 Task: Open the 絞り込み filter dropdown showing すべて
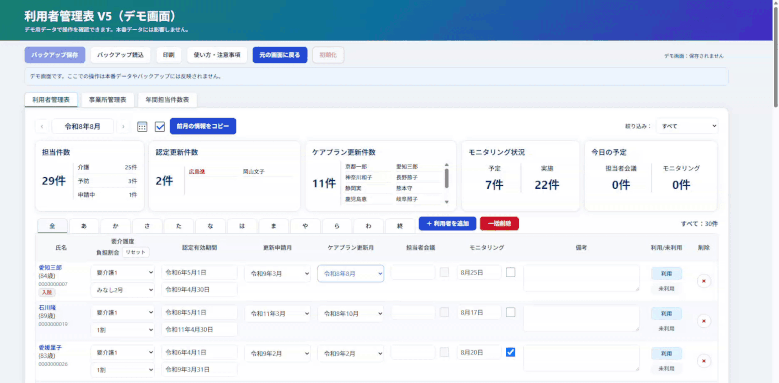coord(687,126)
